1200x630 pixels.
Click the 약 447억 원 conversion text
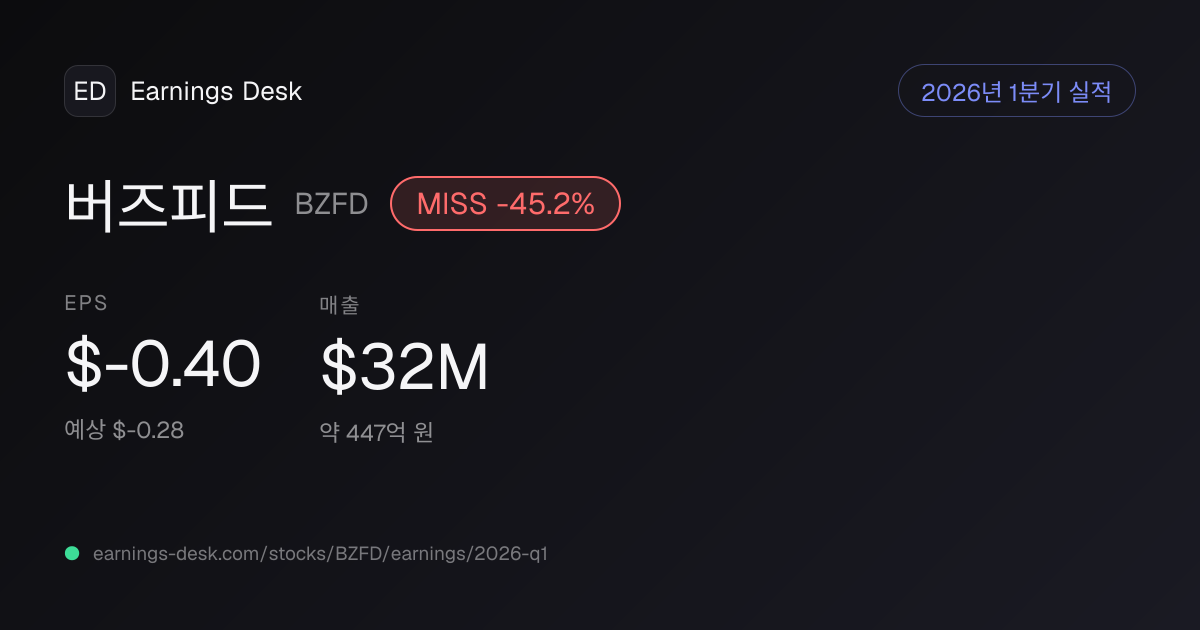coord(376,433)
